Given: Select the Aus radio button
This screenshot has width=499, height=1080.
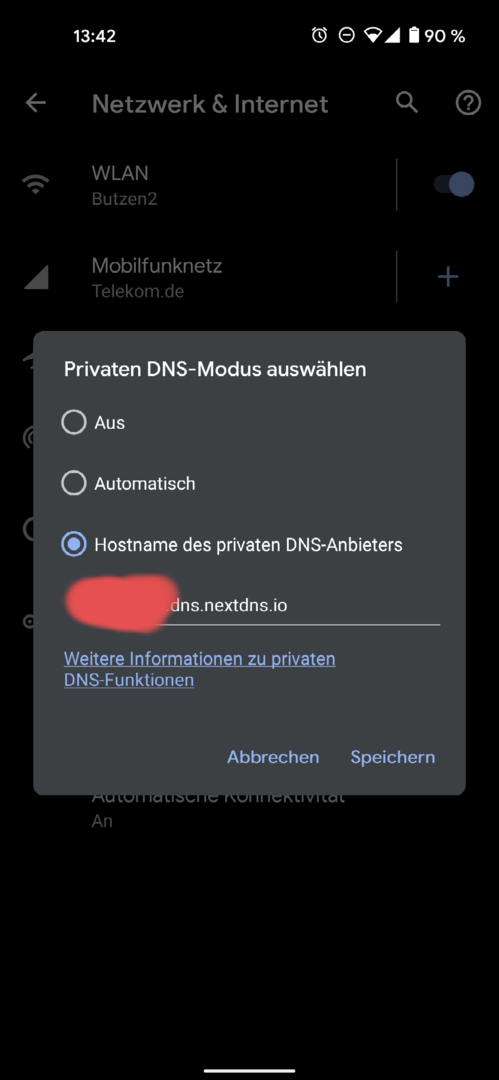Looking at the screenshot, I should [74, 422].
